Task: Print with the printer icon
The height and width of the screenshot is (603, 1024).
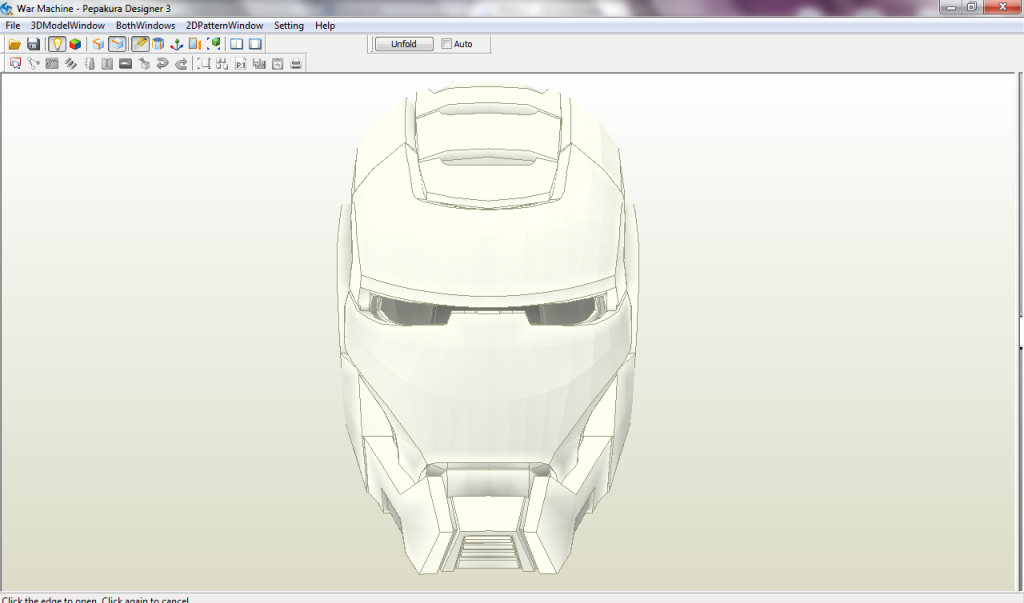Action: coord(296,64)
